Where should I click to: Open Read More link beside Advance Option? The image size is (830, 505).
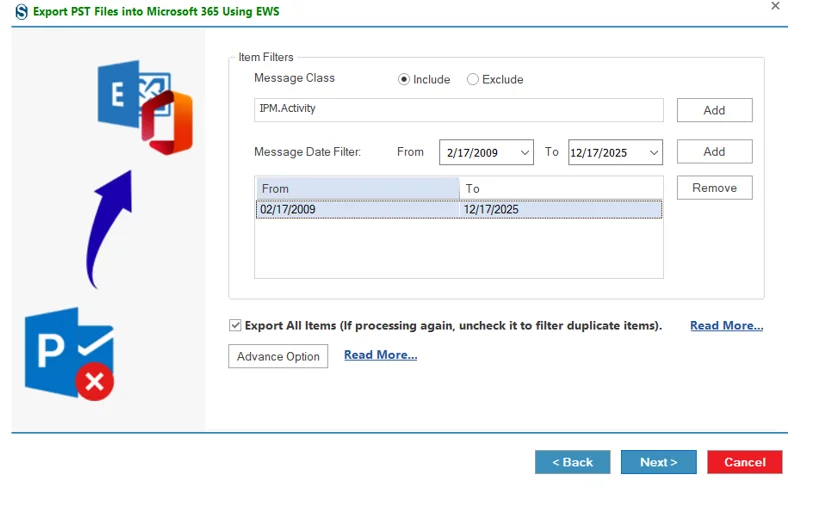point(381,355)
